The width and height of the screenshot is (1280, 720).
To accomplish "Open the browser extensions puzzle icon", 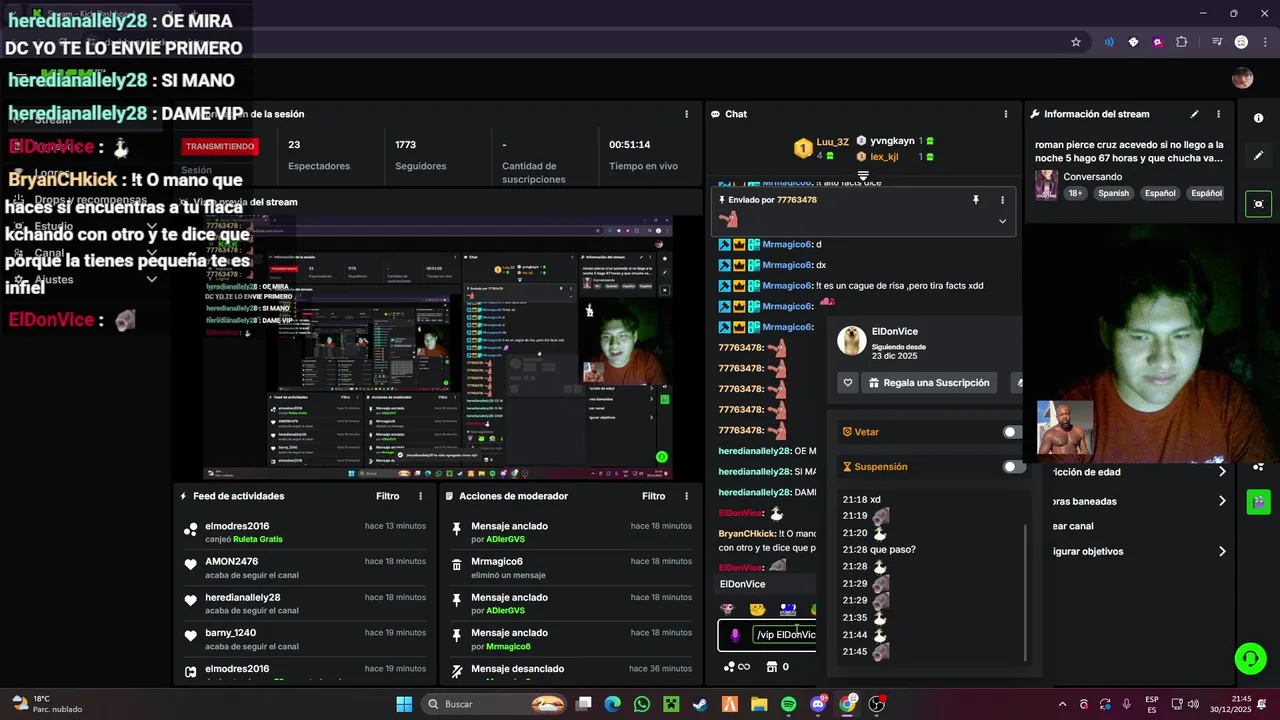I will point(1182,42).
